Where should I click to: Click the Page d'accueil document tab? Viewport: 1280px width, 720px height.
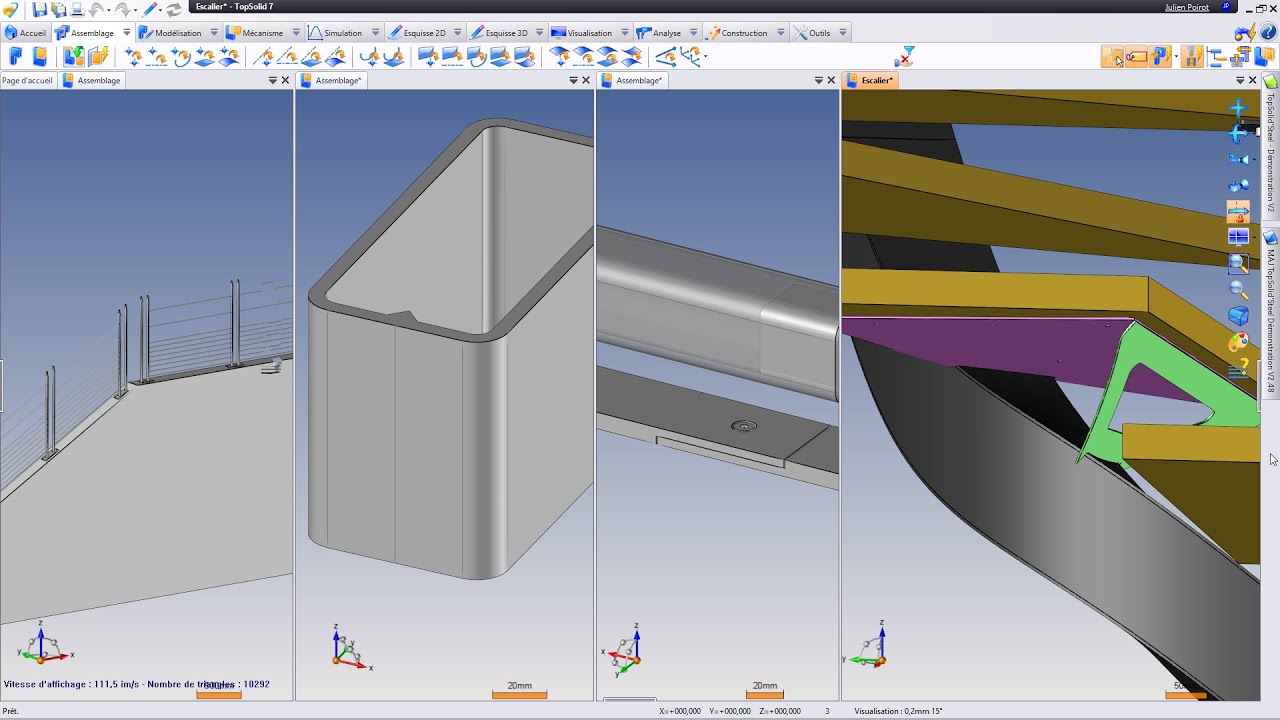pyautogui.click(x=27, y=80)
